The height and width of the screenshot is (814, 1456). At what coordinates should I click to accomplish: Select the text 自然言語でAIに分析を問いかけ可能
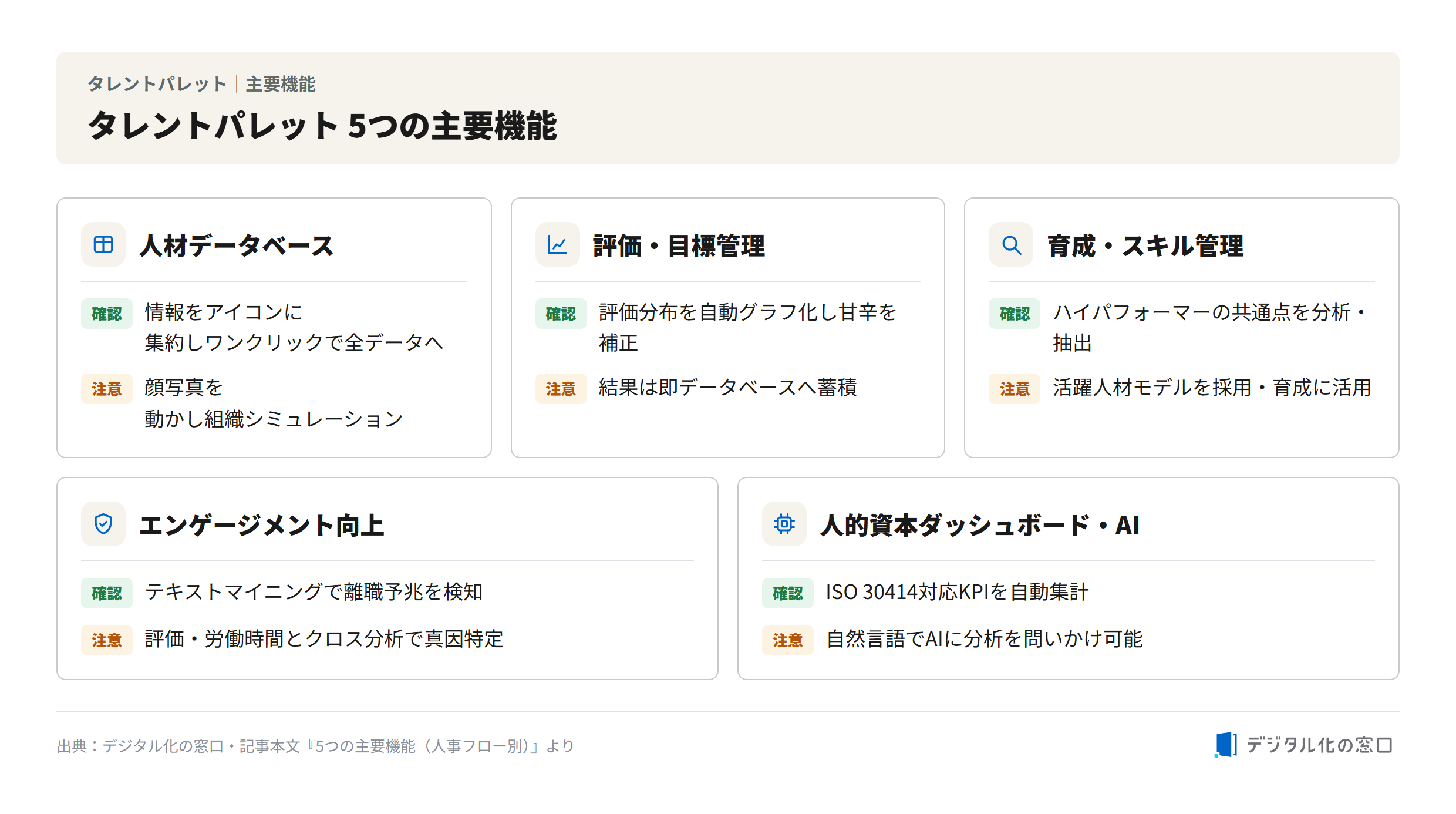point(984,639)
